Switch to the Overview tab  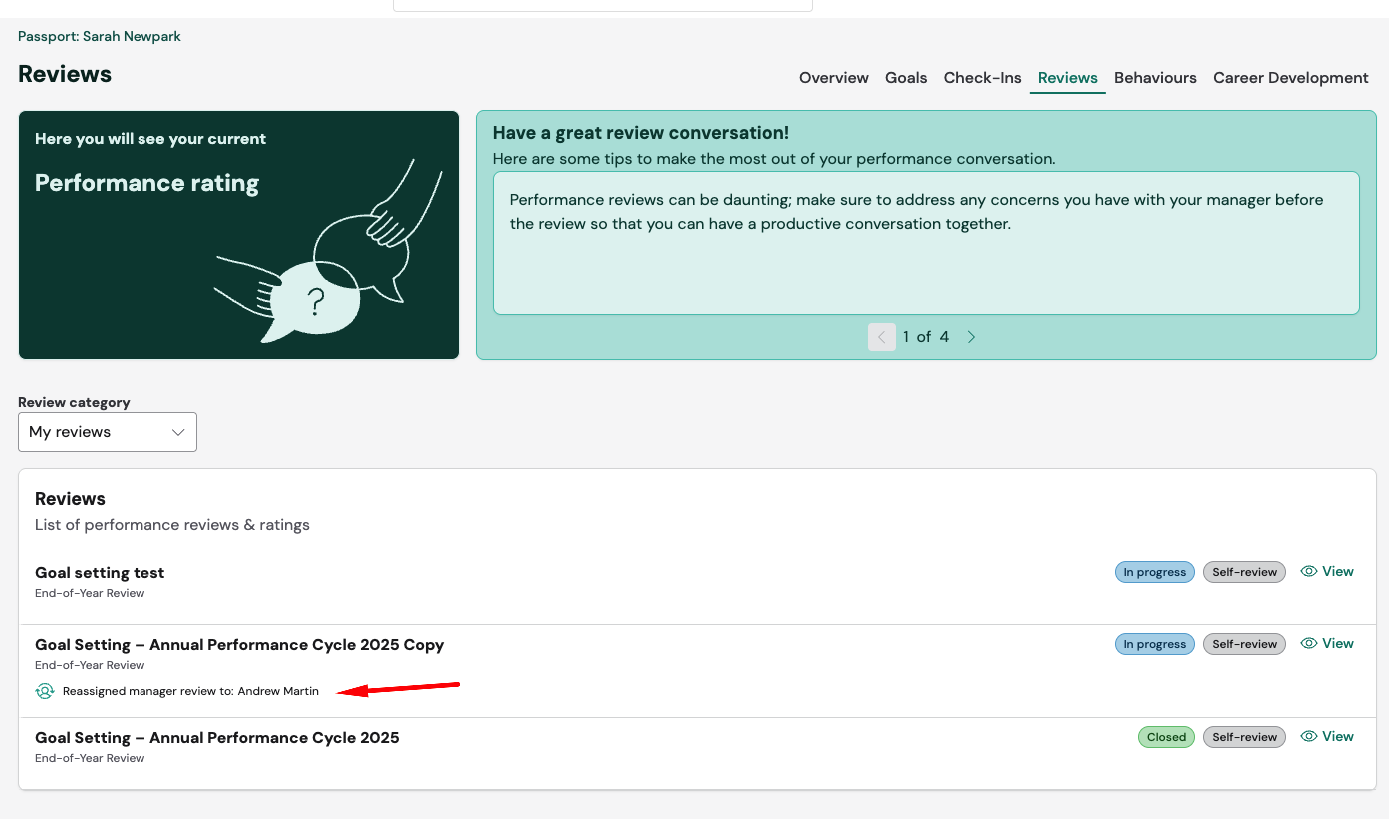(833, 78)
